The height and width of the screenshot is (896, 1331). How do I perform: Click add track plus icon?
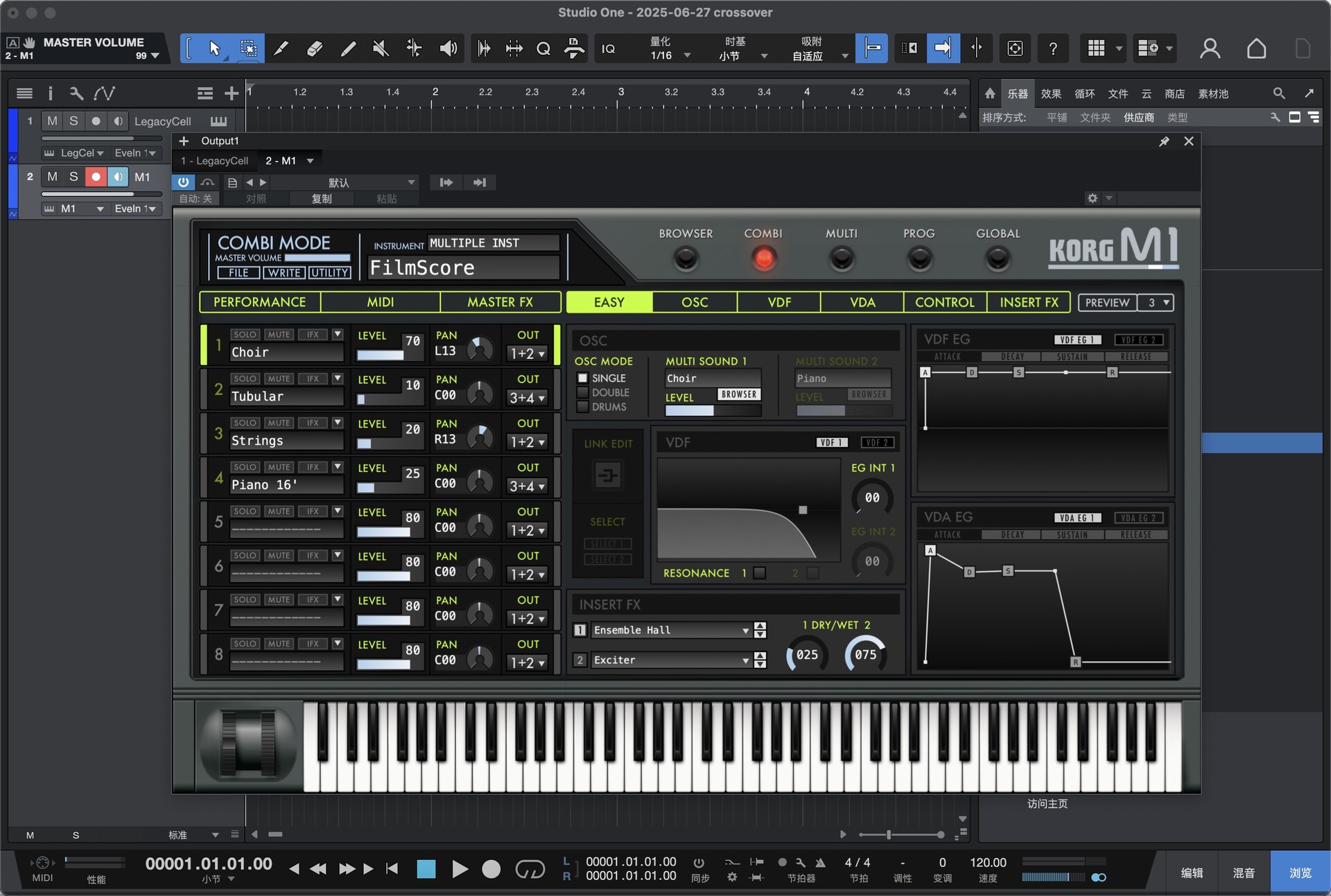(232, 93)
